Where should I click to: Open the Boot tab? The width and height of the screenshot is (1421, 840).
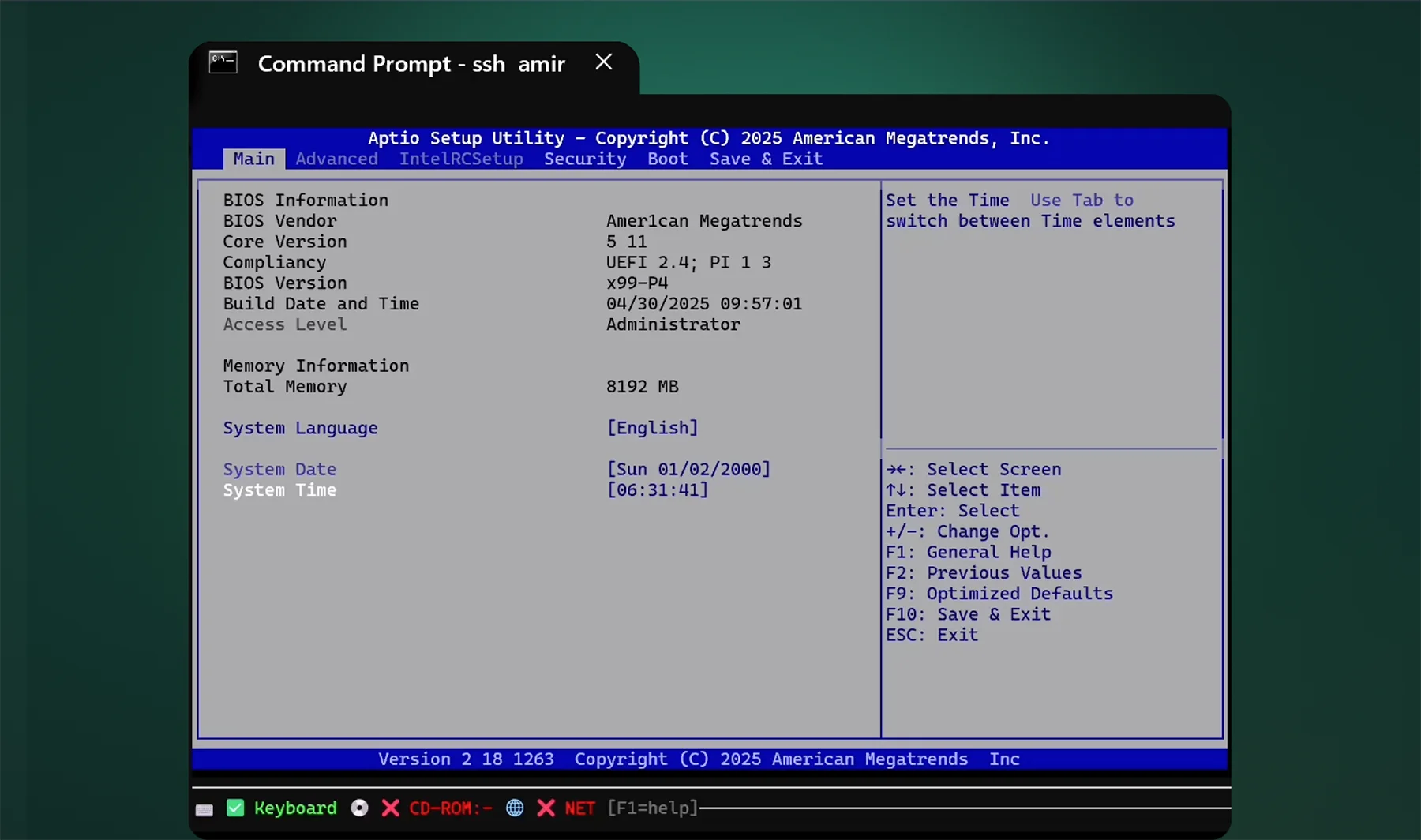(668, 159)
